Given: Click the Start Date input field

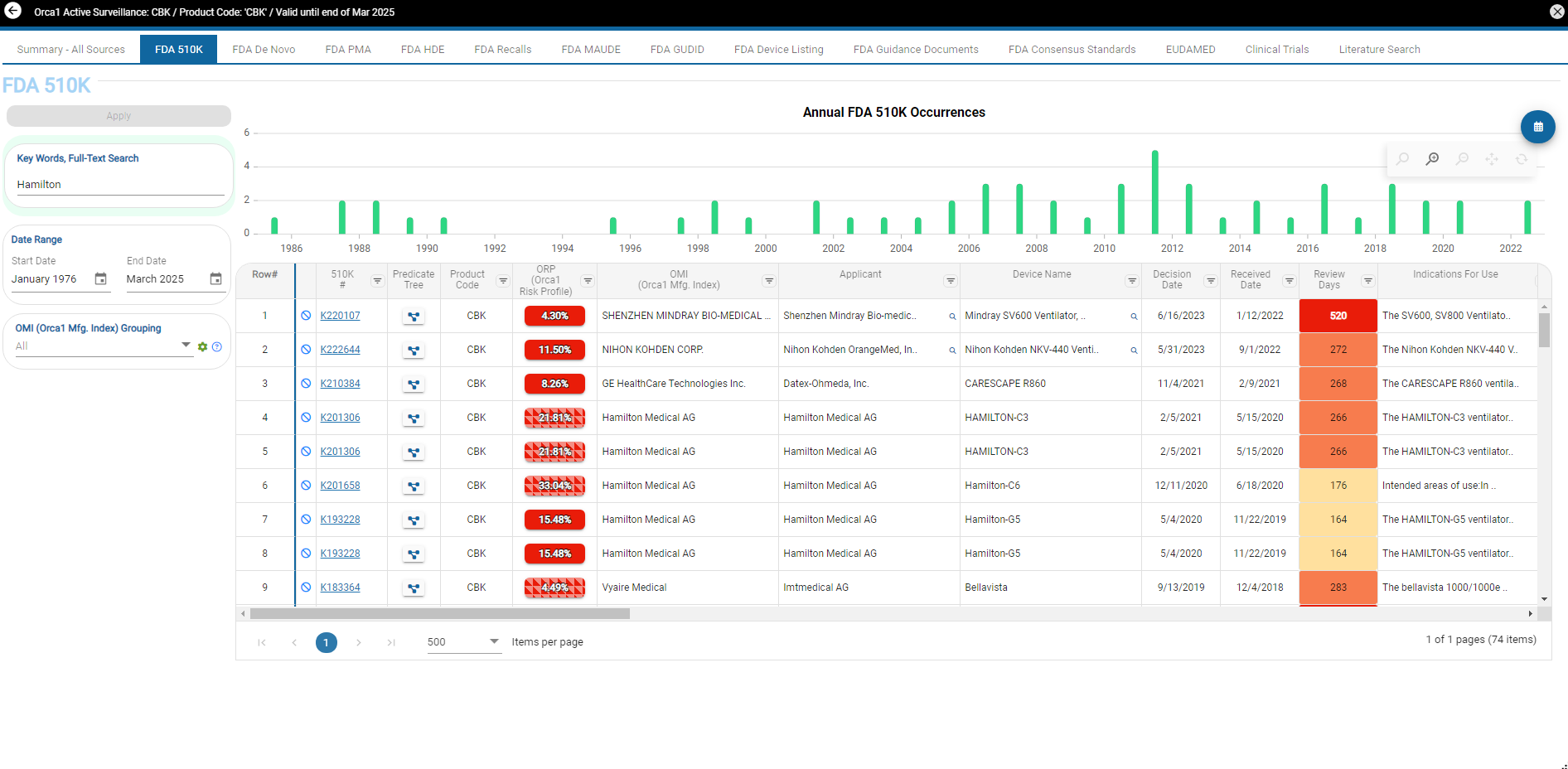Looking at the screenshot, I should pos(52,279).
